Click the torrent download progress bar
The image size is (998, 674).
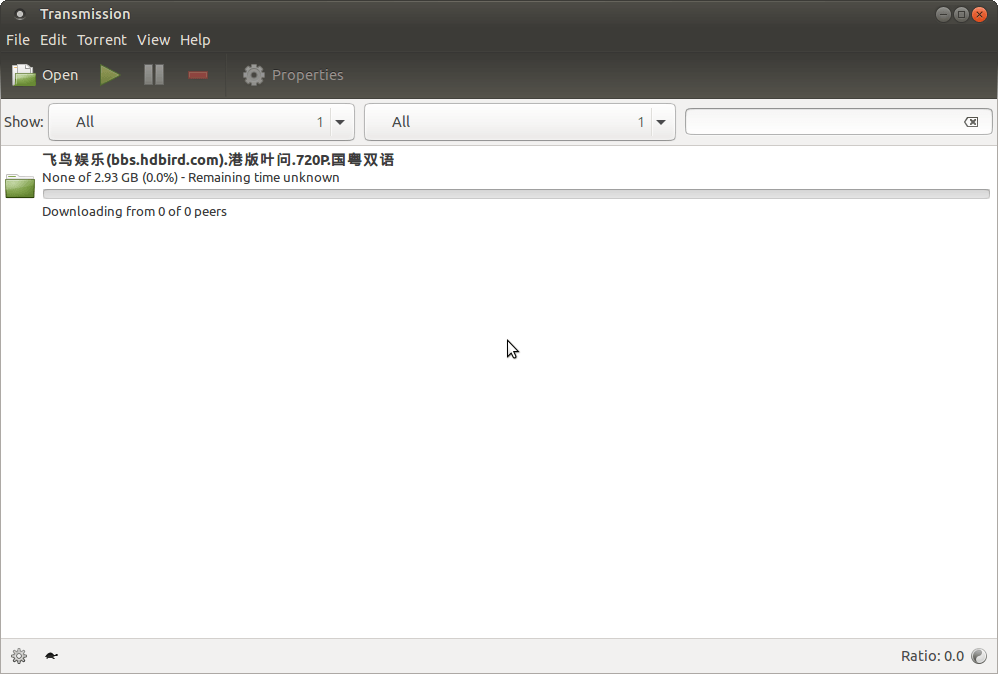[516, 194]
